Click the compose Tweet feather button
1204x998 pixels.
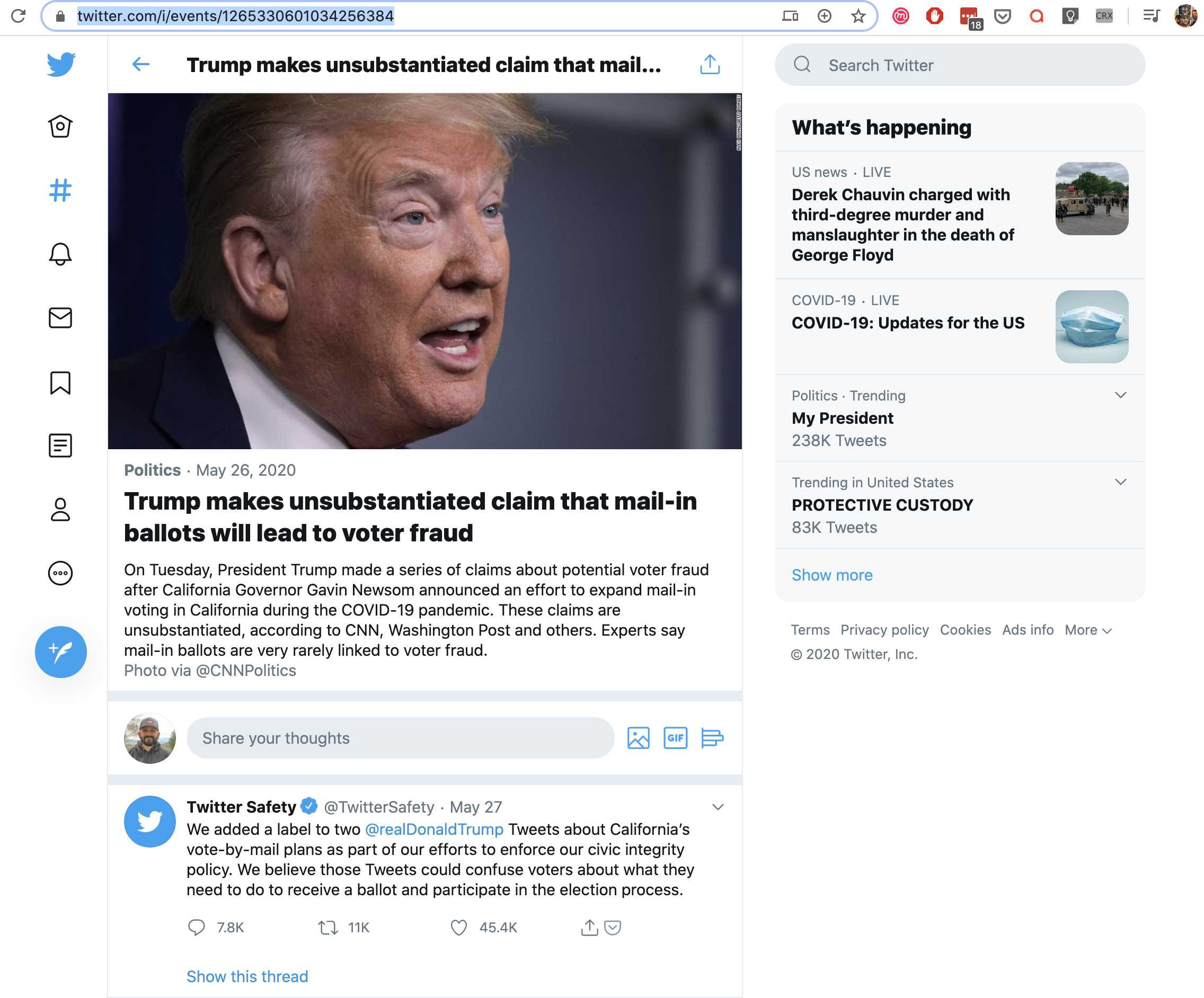pos(61,652)
